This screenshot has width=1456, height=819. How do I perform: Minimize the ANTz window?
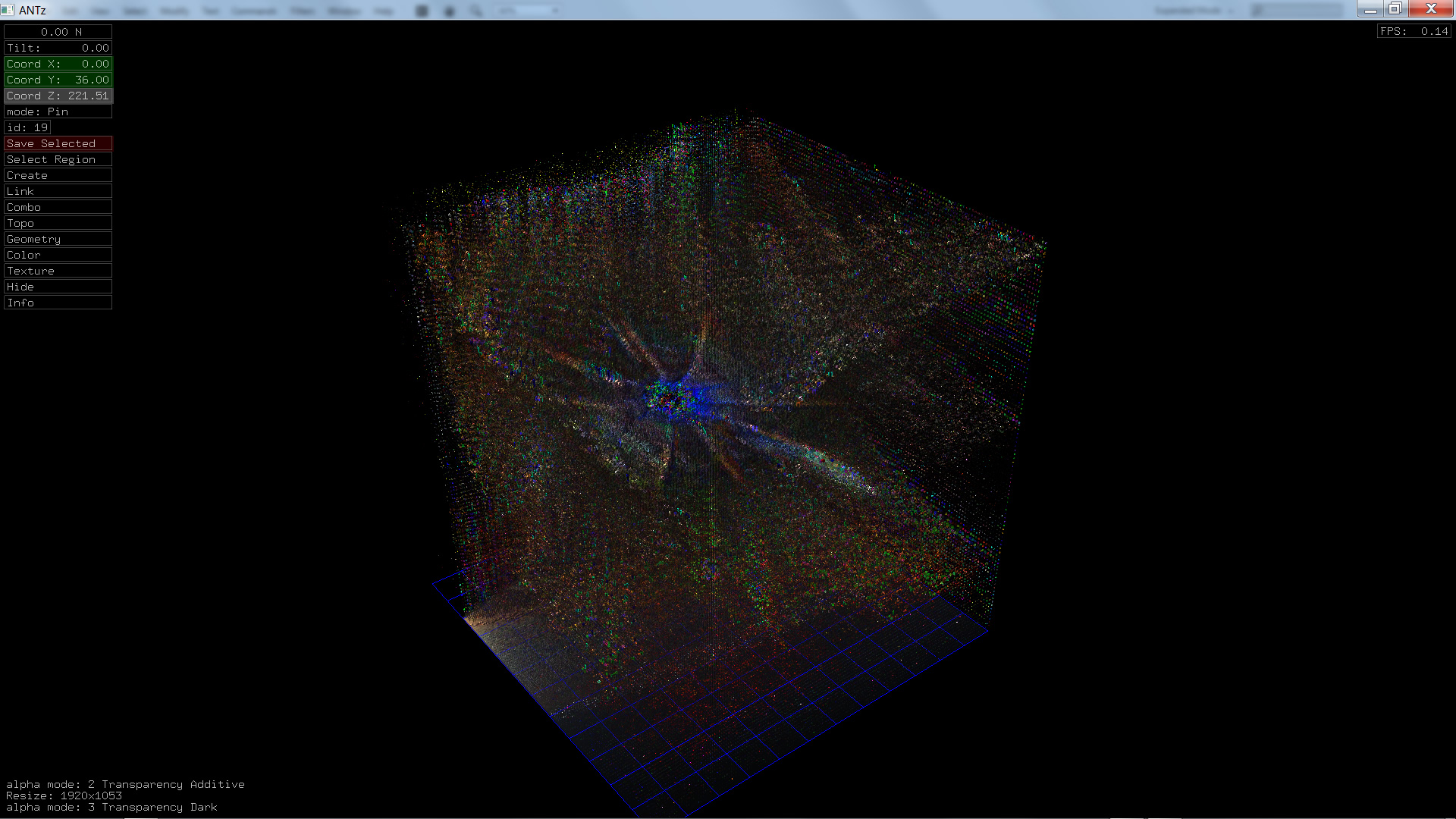point(1370,9)
